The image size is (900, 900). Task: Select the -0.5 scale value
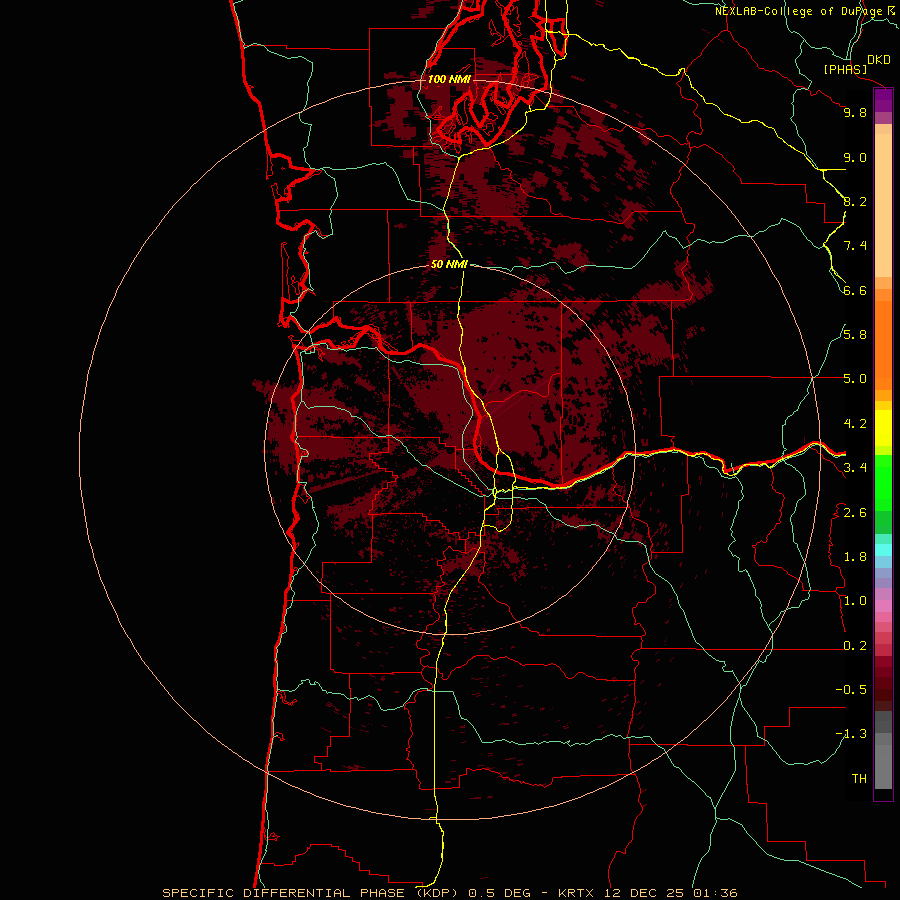(x=851, y=690)
